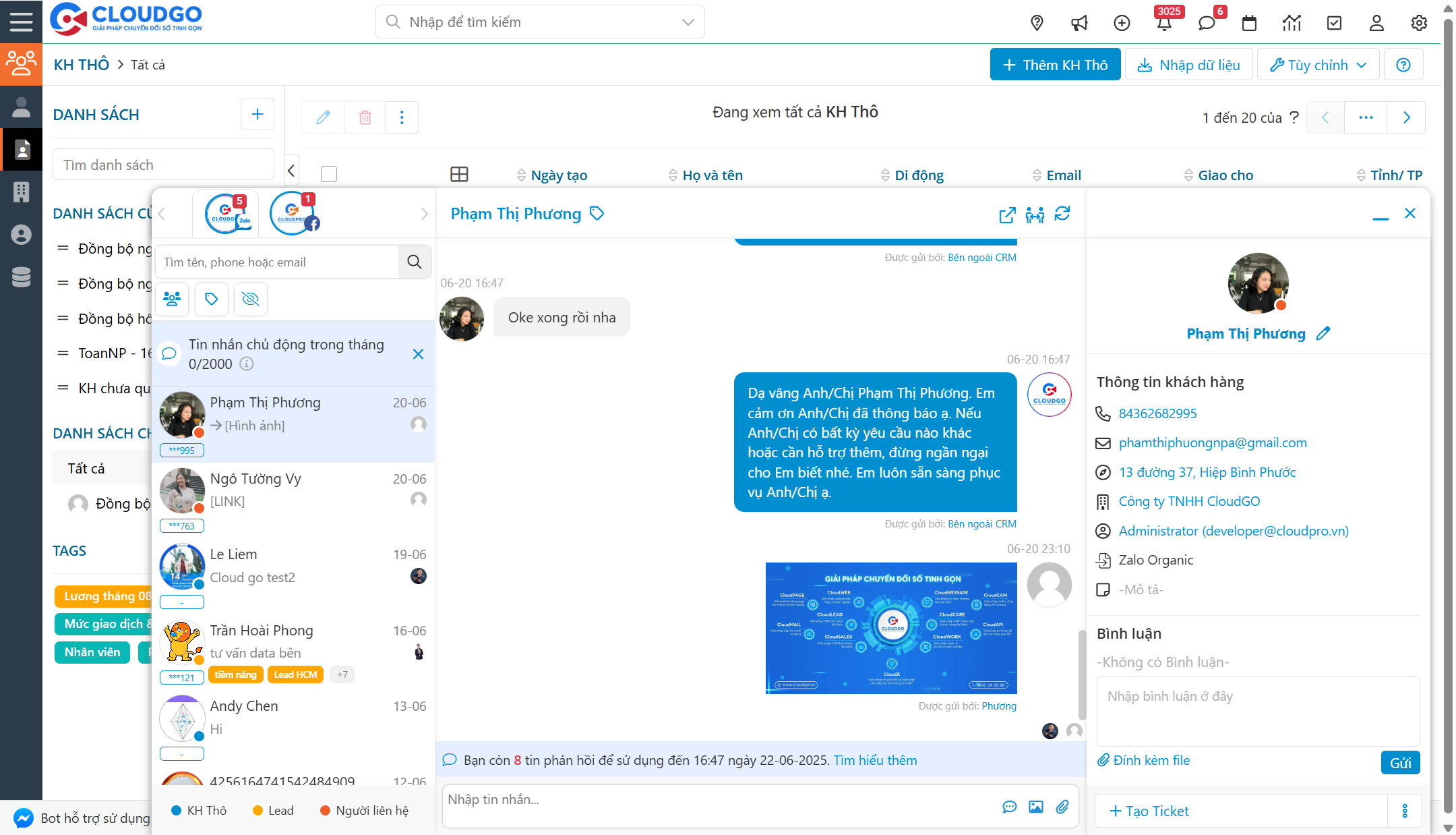Open the notifications bell showing 3025
This screenshot has width=1456, height=835.
click(x=1164, y=22)
